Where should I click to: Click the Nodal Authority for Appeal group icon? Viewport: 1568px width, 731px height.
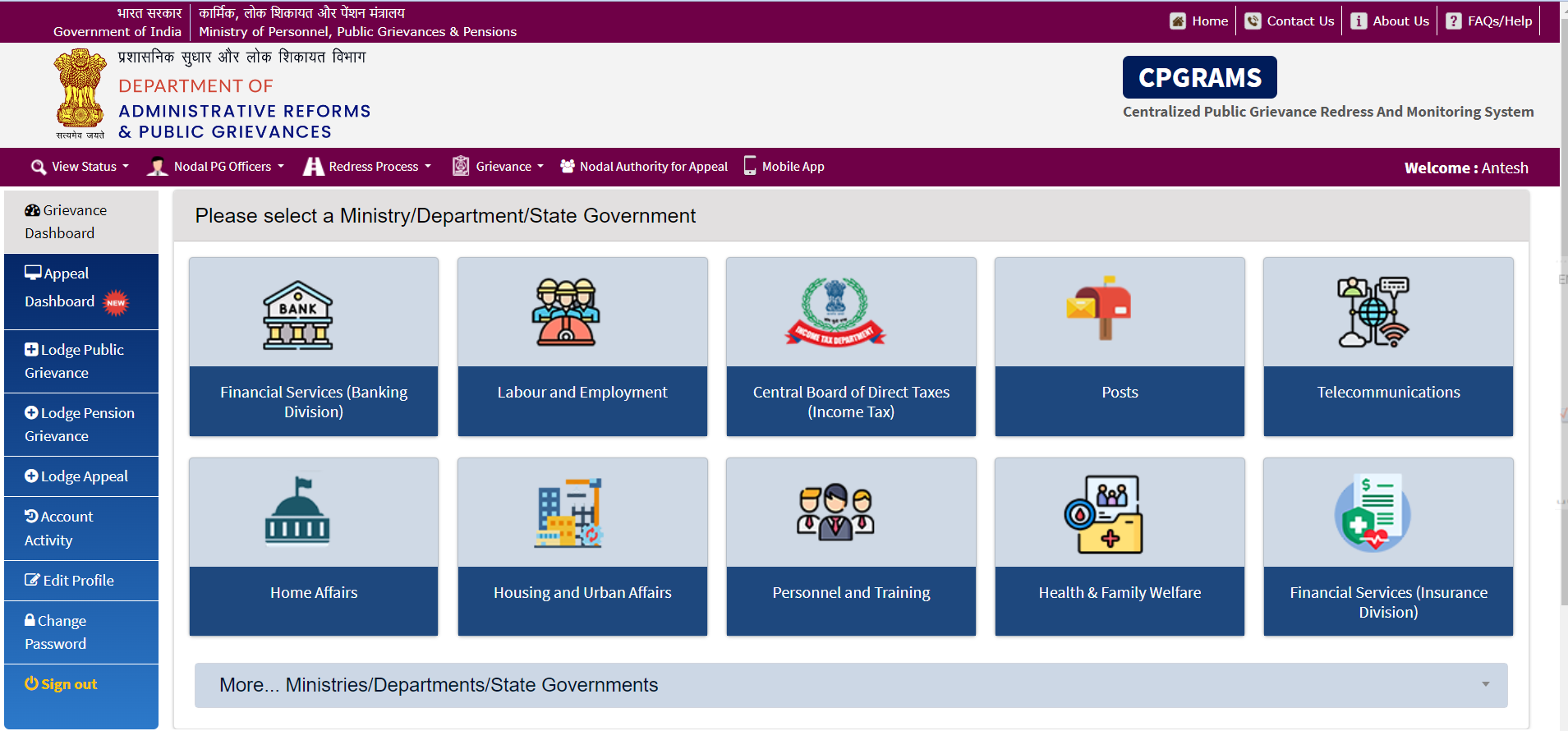(568, 166)
